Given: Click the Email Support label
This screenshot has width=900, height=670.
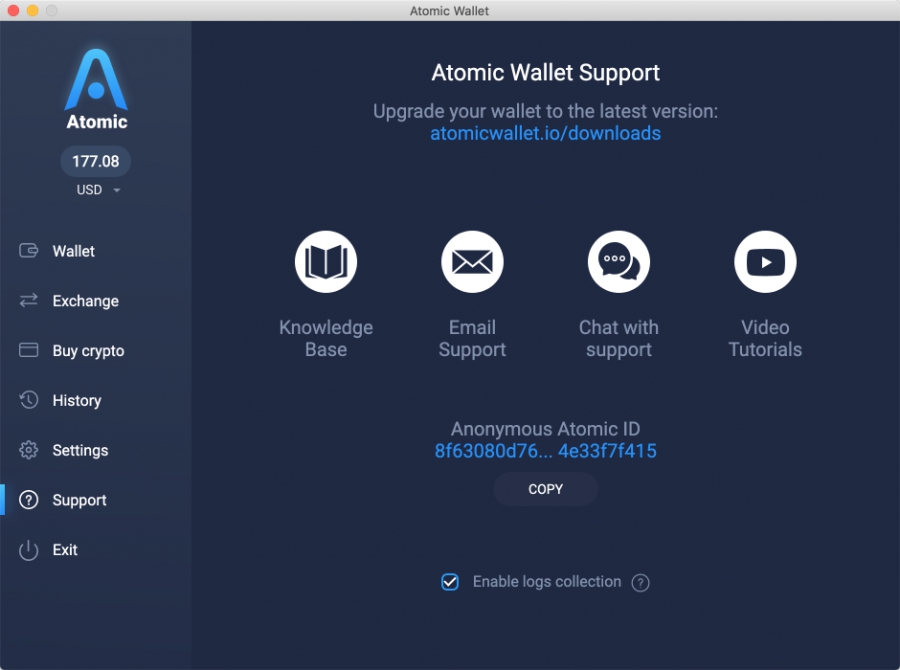Looking at the screenshot, I should pyautogui.click(x=472, y=338).
